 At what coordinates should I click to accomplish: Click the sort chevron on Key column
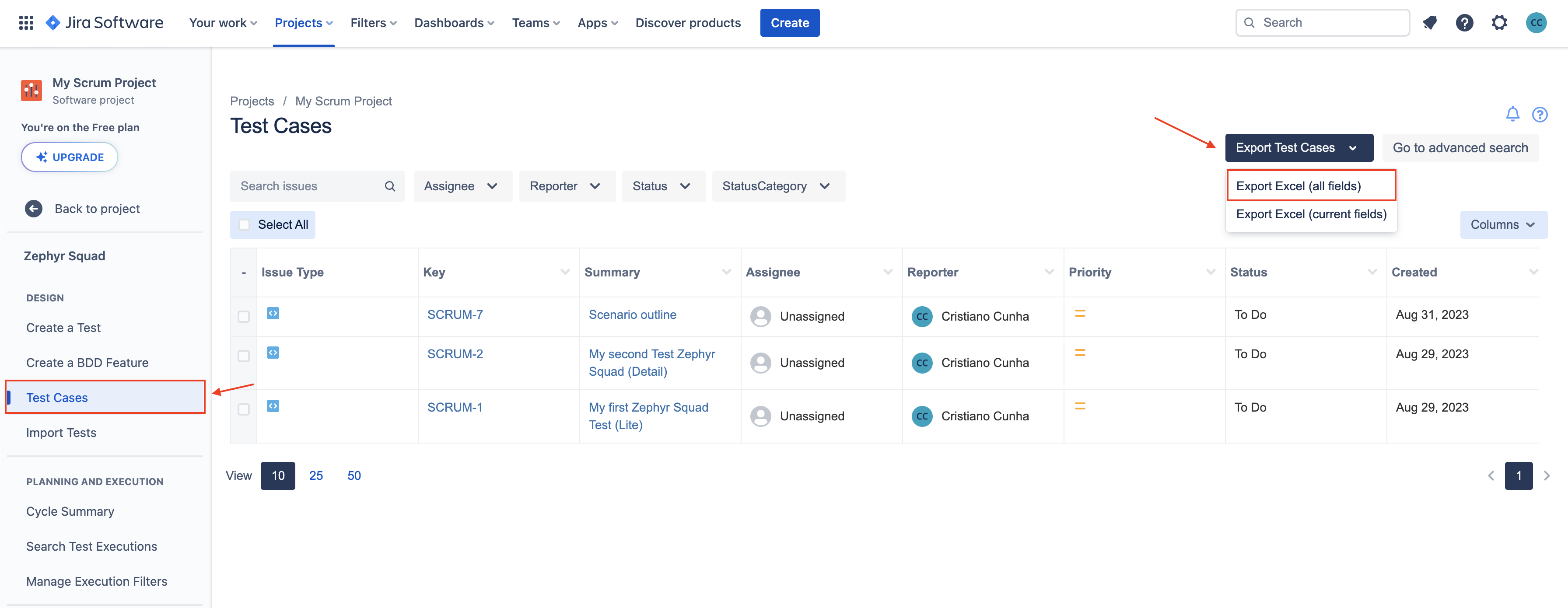pyautogui.click(x=565, y=272)
